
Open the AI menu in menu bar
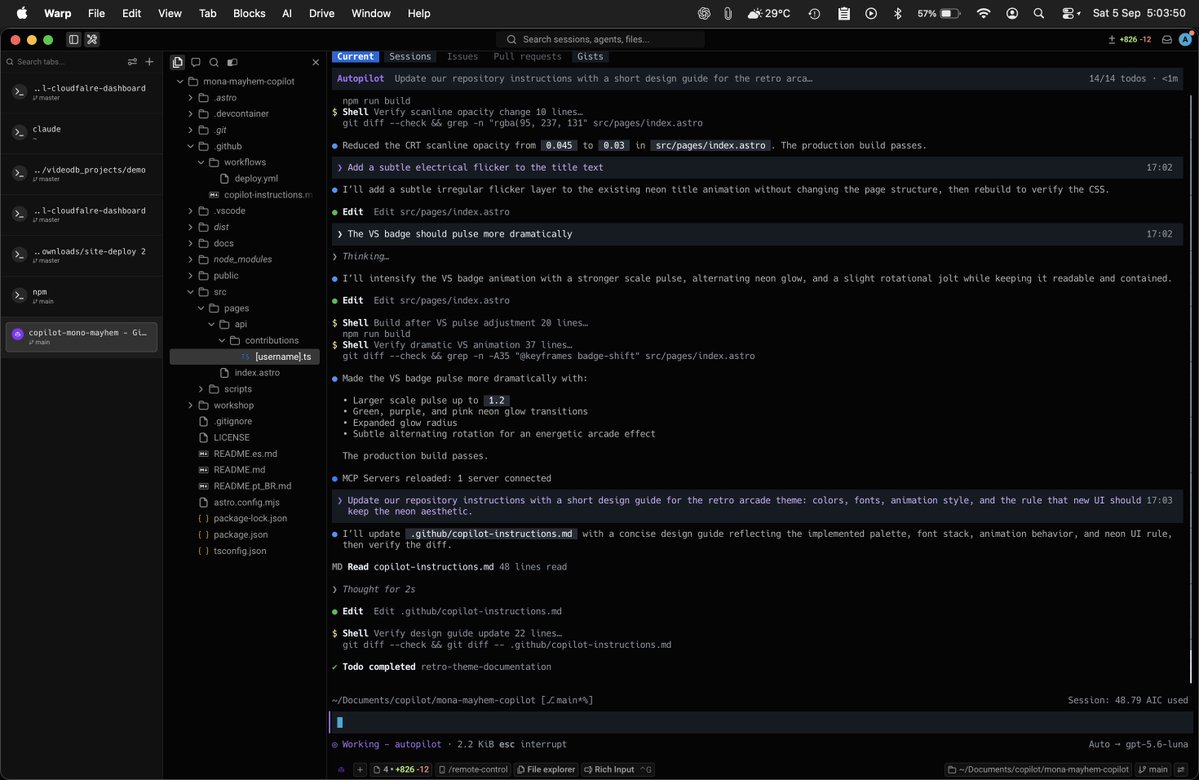coord(287,13)
